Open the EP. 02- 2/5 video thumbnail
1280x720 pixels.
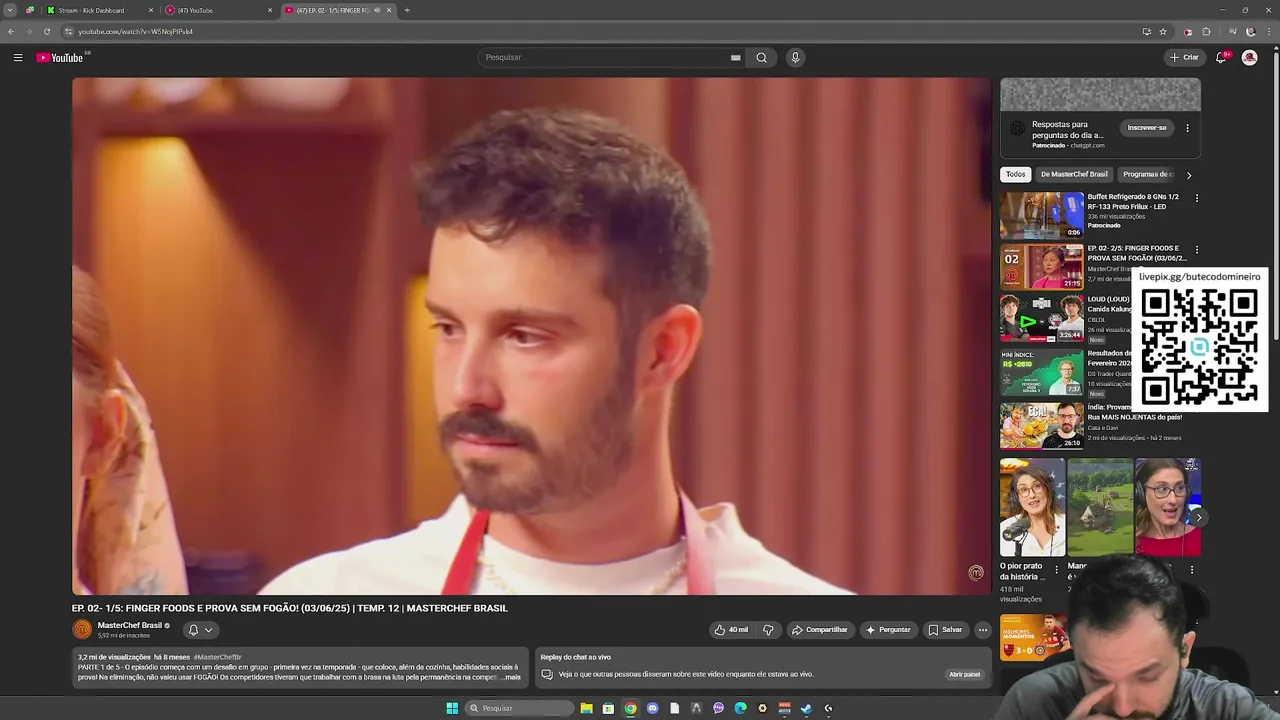click(1042, 267)
